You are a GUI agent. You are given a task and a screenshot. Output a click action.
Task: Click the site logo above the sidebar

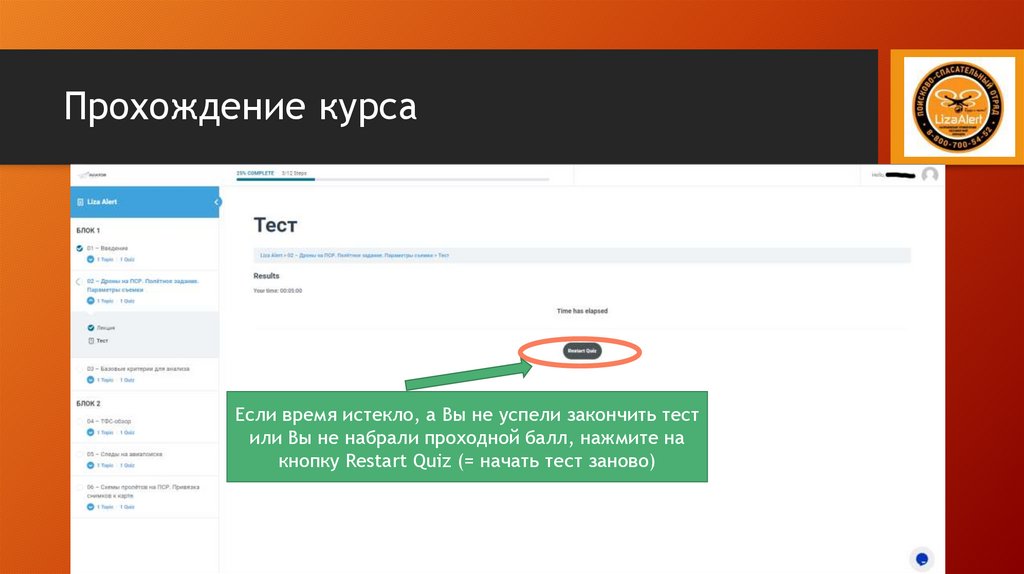[92, 175]
